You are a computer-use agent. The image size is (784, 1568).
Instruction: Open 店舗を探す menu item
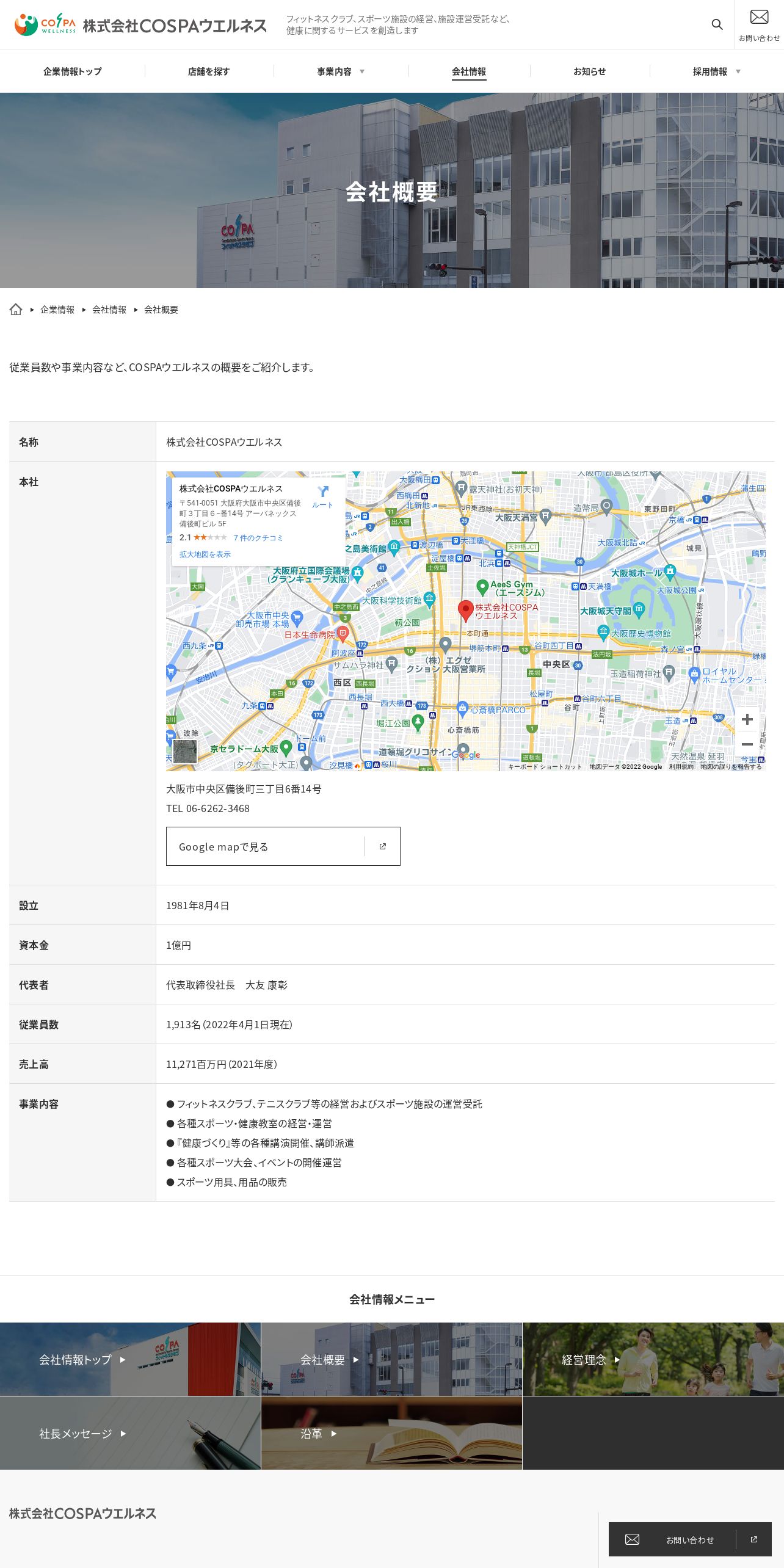coord(209,71)
